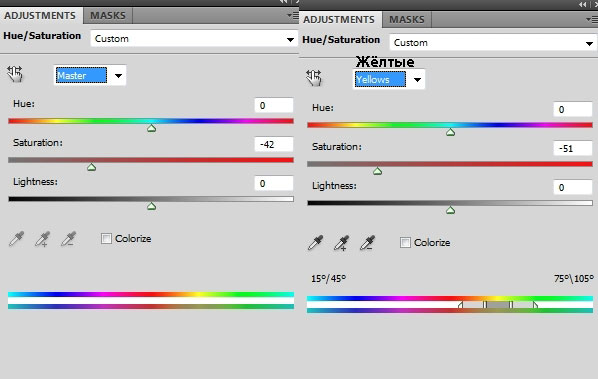Click the 75°\105° range readout
The width and height of the screenshot is (598, 379).
click(574, 279)
